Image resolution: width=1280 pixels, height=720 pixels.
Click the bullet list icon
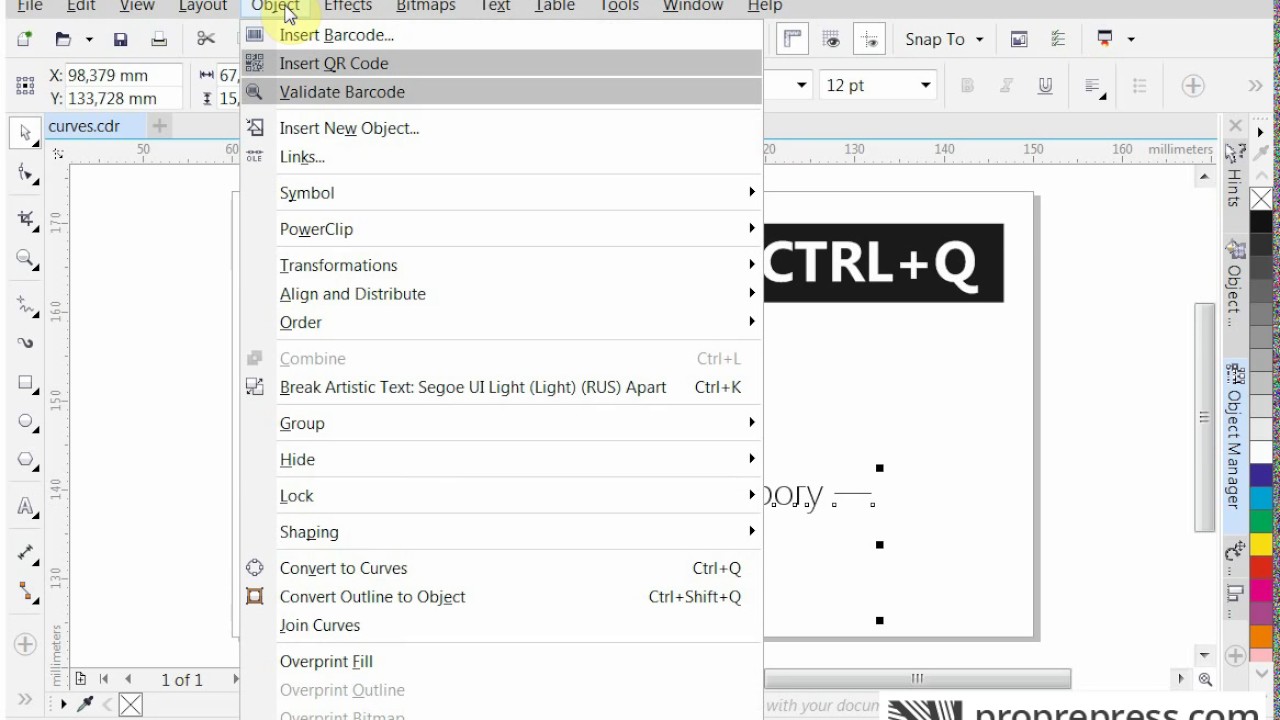click(x=1140, y=86)
